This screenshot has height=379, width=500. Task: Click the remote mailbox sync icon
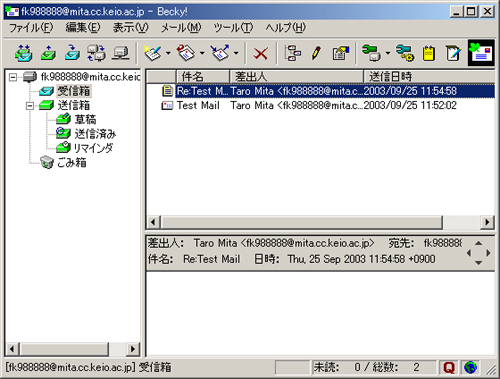pyautogui.click(x=96, y=53)
